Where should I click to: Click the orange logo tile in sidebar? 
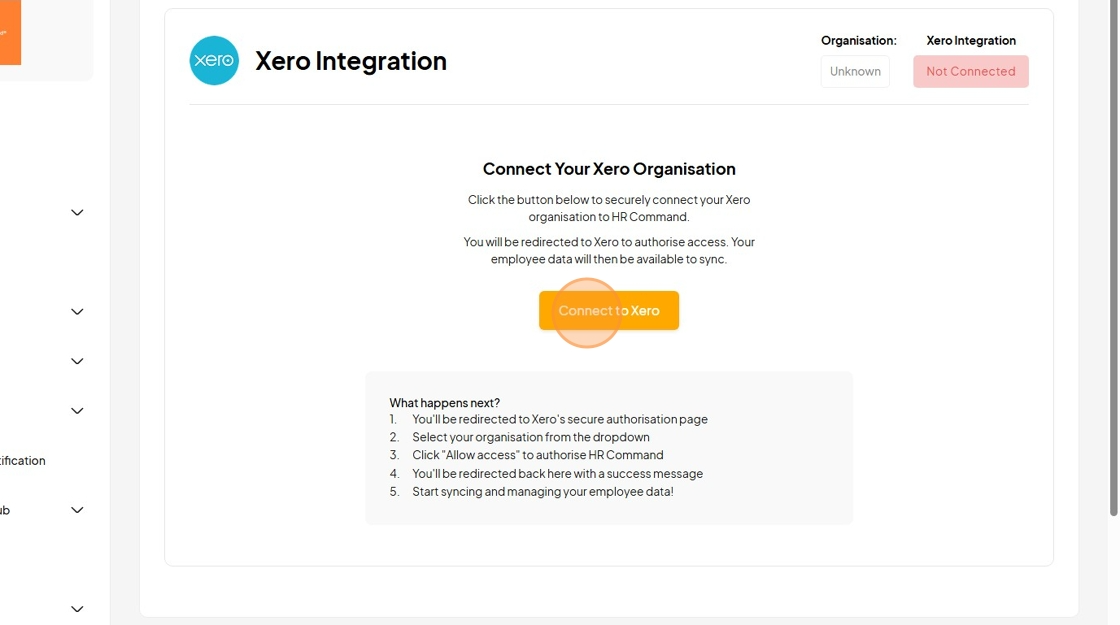pos(10,32)
